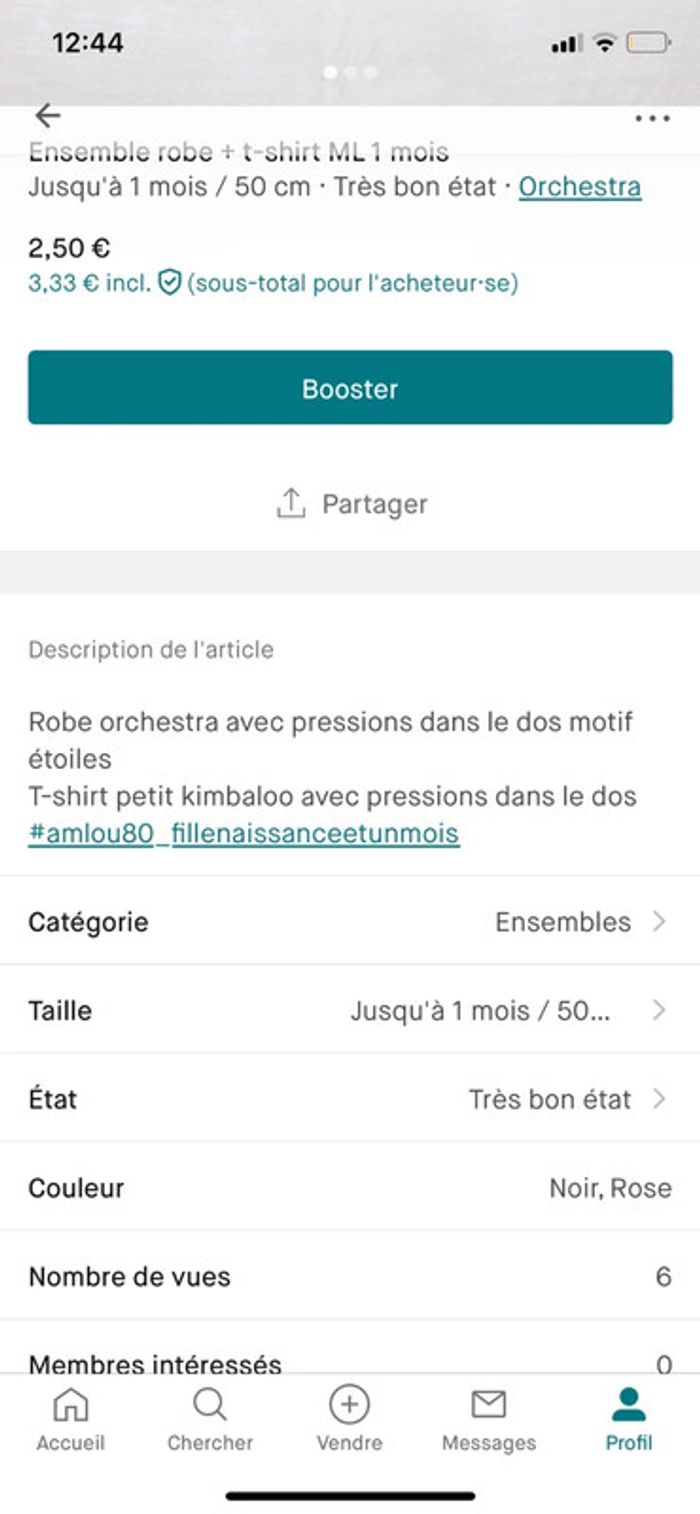
Task: Open the Orchestra brand link
Action: tap(579, 187)
